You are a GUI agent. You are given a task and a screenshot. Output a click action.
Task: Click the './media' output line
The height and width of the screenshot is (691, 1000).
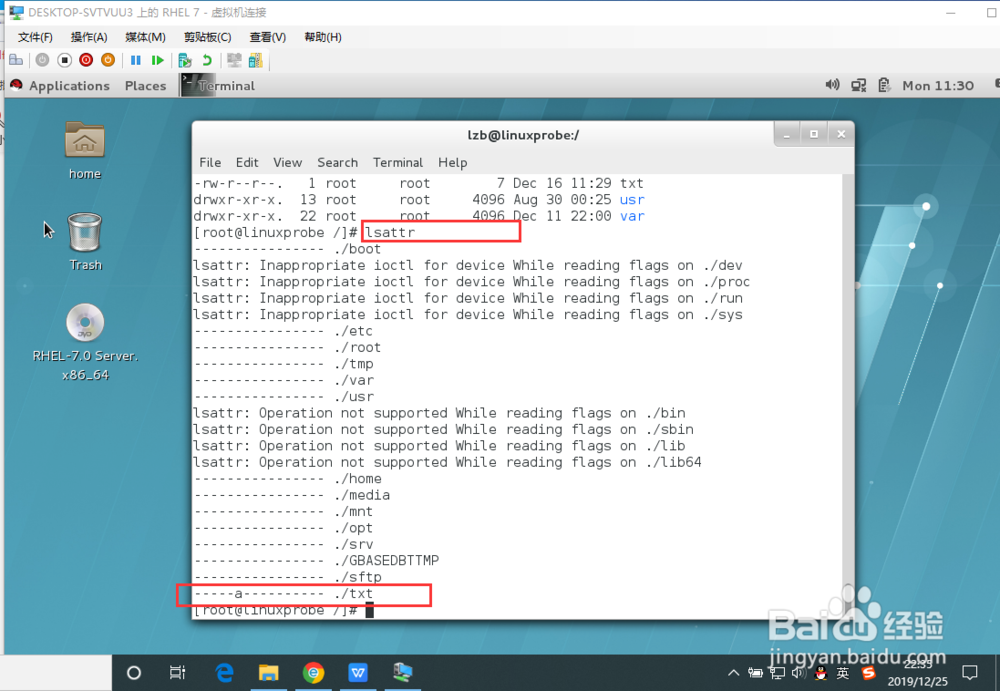click(x=292, y=495)
